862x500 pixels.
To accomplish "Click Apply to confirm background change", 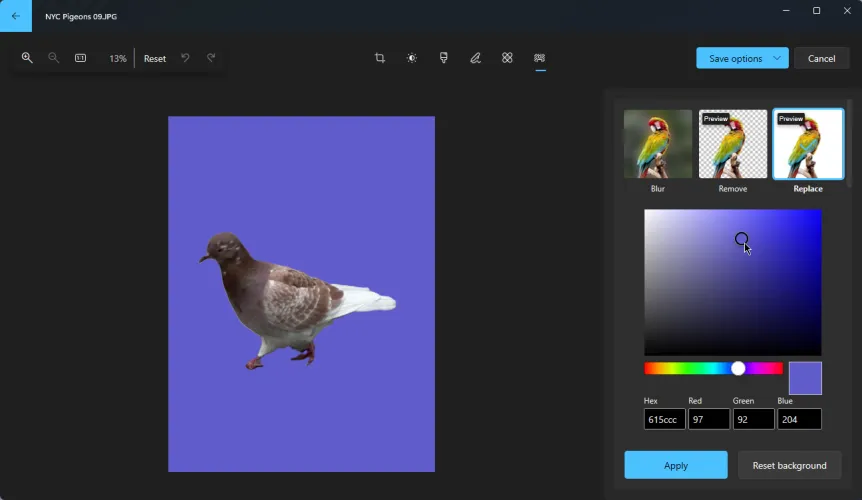I will [x=676, y=465].
